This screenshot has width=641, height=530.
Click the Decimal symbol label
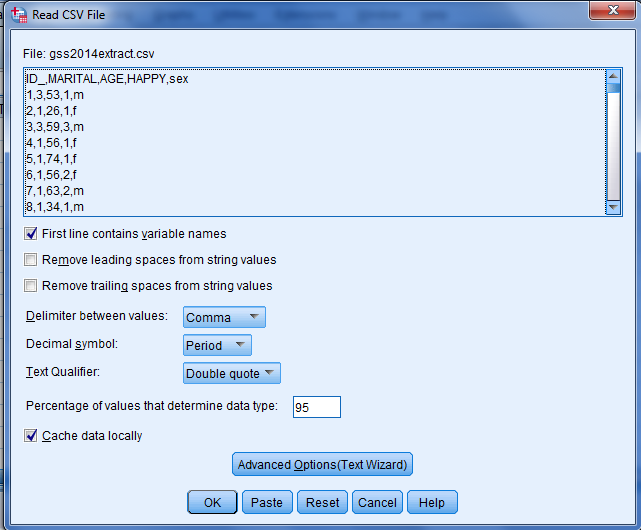[72, 344]
